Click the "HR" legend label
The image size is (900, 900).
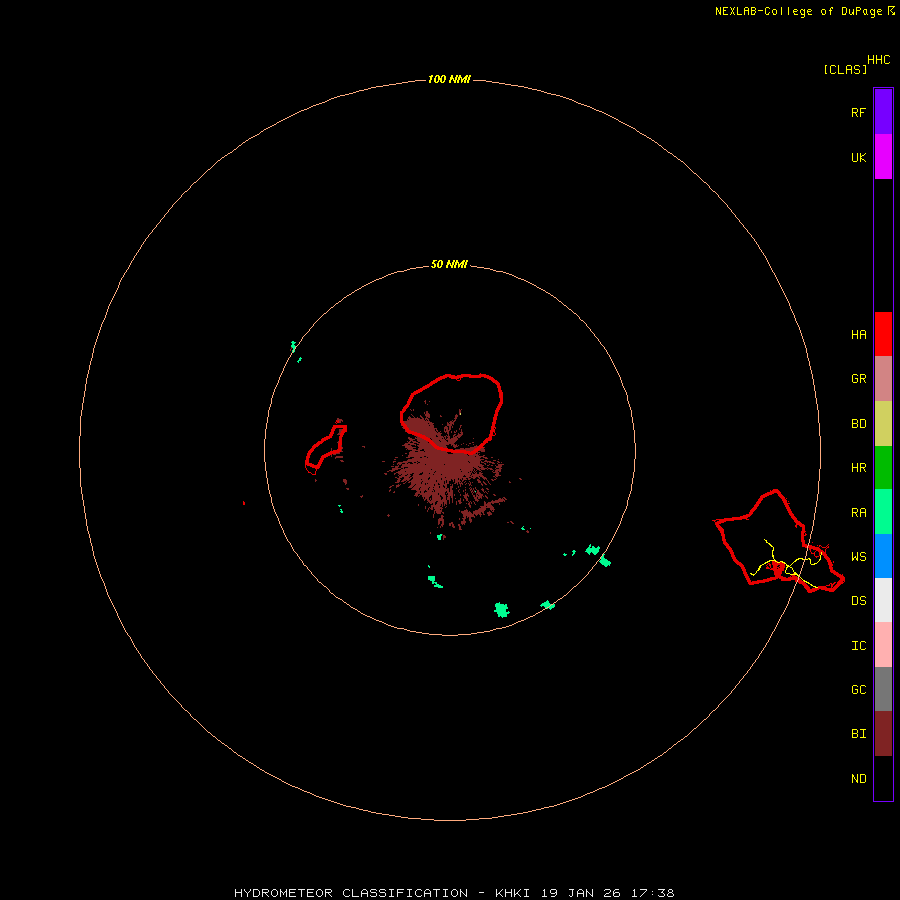859,468
